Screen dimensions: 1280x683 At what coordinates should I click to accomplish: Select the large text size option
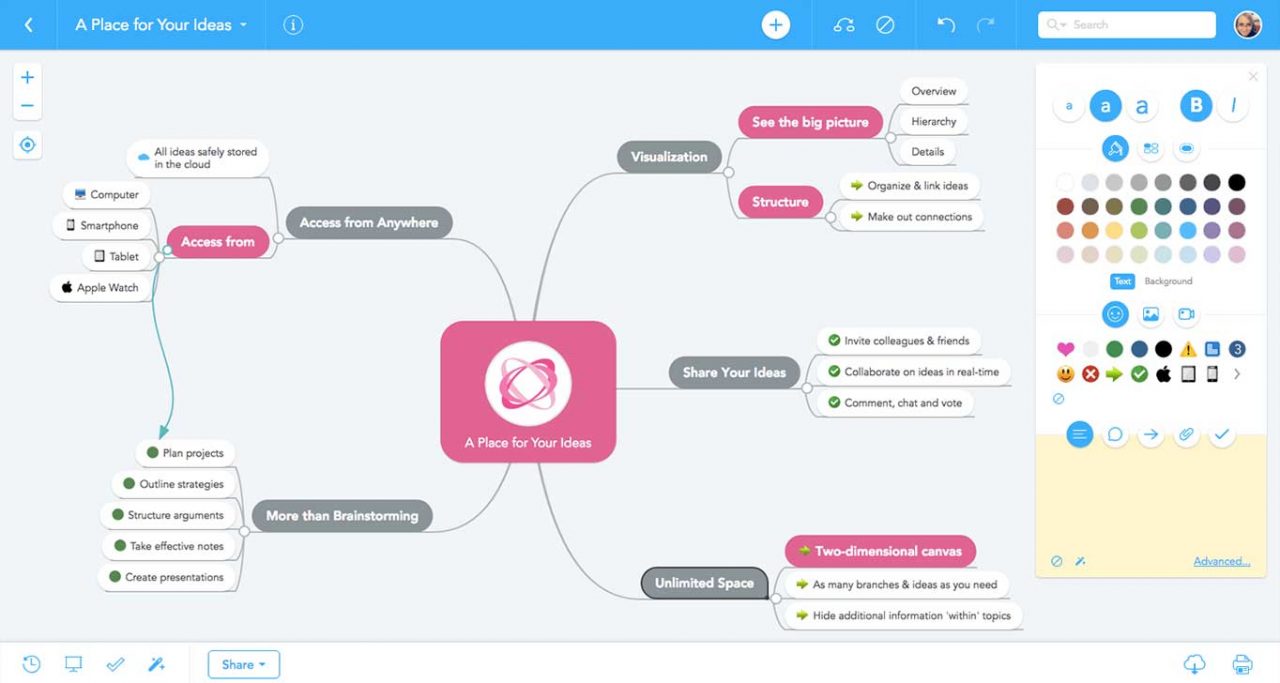click(x=1141, y=105)
